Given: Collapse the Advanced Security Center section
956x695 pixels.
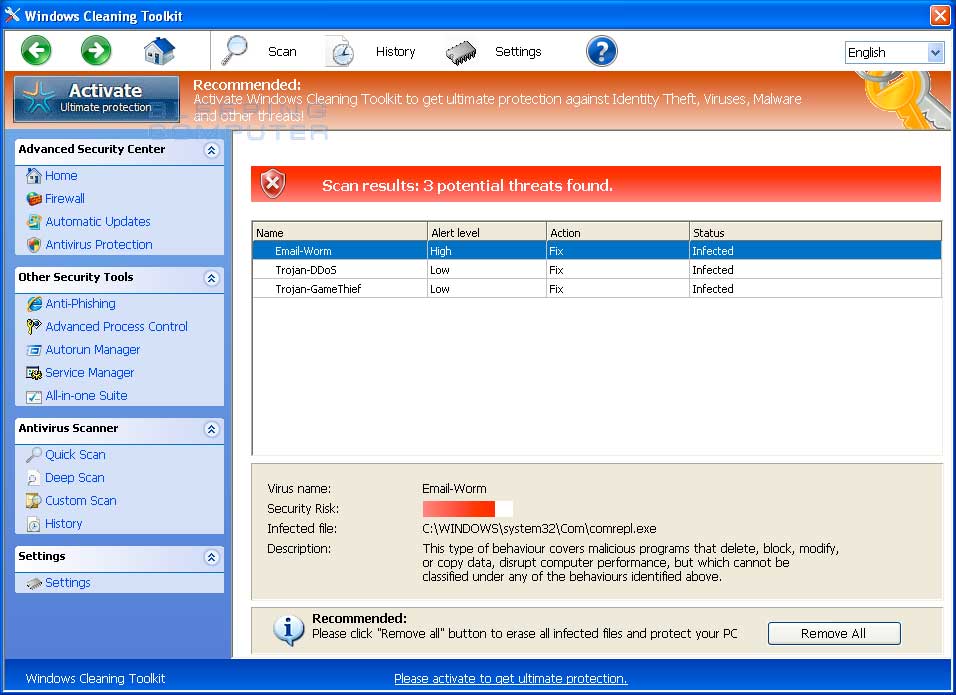Looking at the screenshot, I should pos(210,149).
